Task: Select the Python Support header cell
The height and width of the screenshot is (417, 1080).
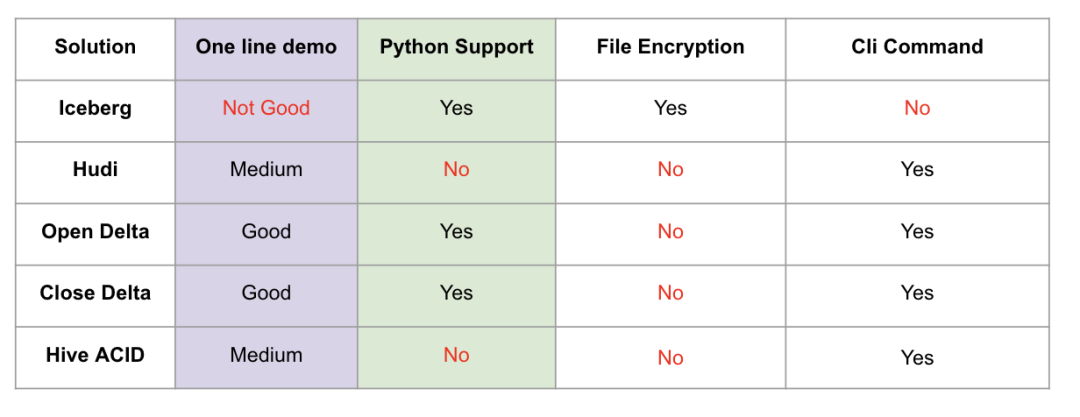Action: pos(457,47)
